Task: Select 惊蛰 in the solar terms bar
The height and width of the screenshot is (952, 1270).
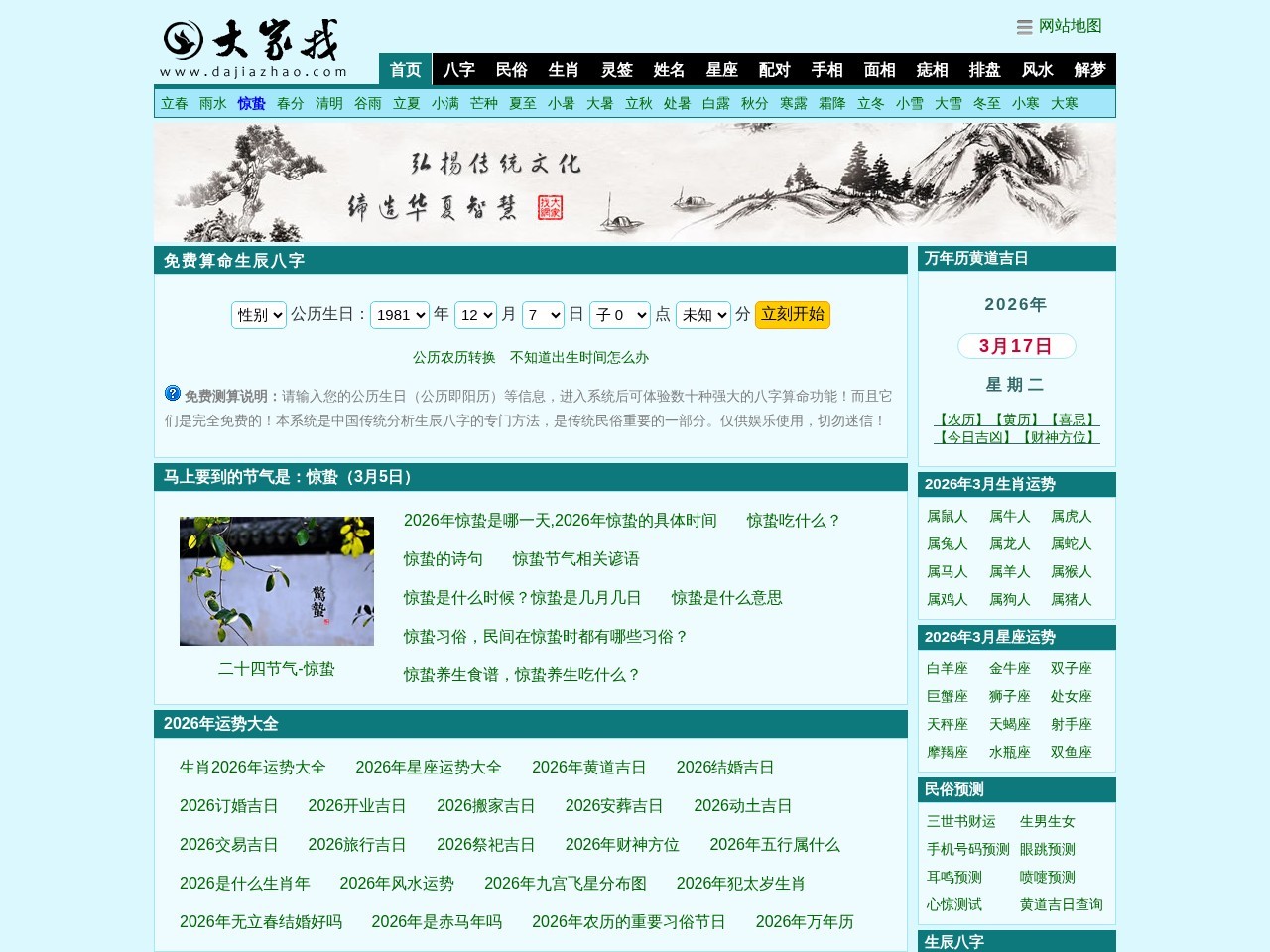Action: pyautogui.click(x=251, y=103)
